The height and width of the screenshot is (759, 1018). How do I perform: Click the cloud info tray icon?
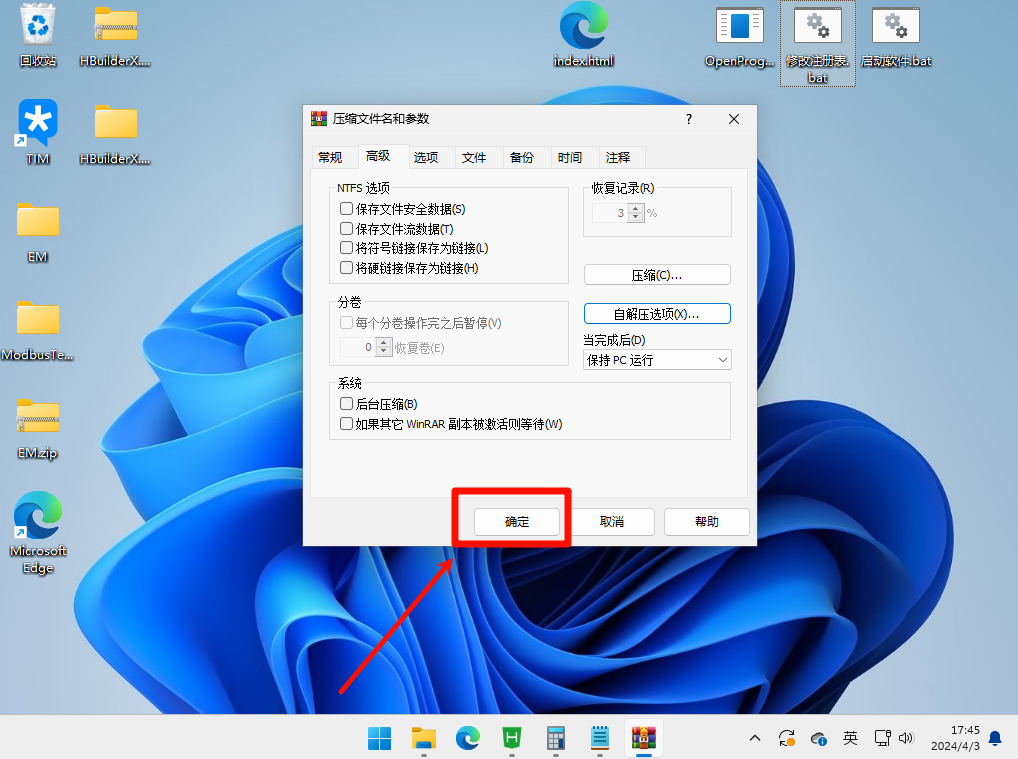(819, 738)
